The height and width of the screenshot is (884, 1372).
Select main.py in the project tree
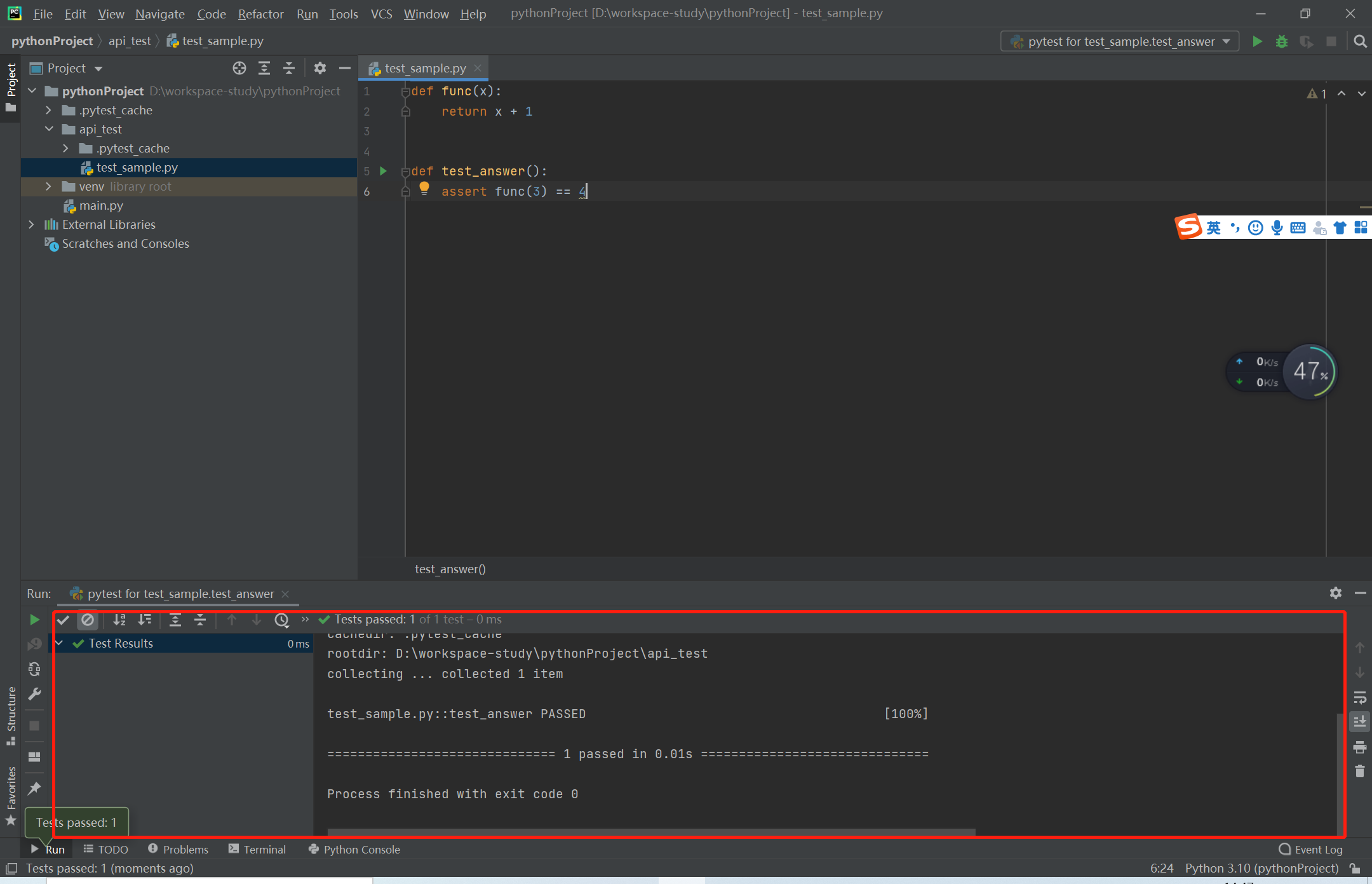point(101,205)
